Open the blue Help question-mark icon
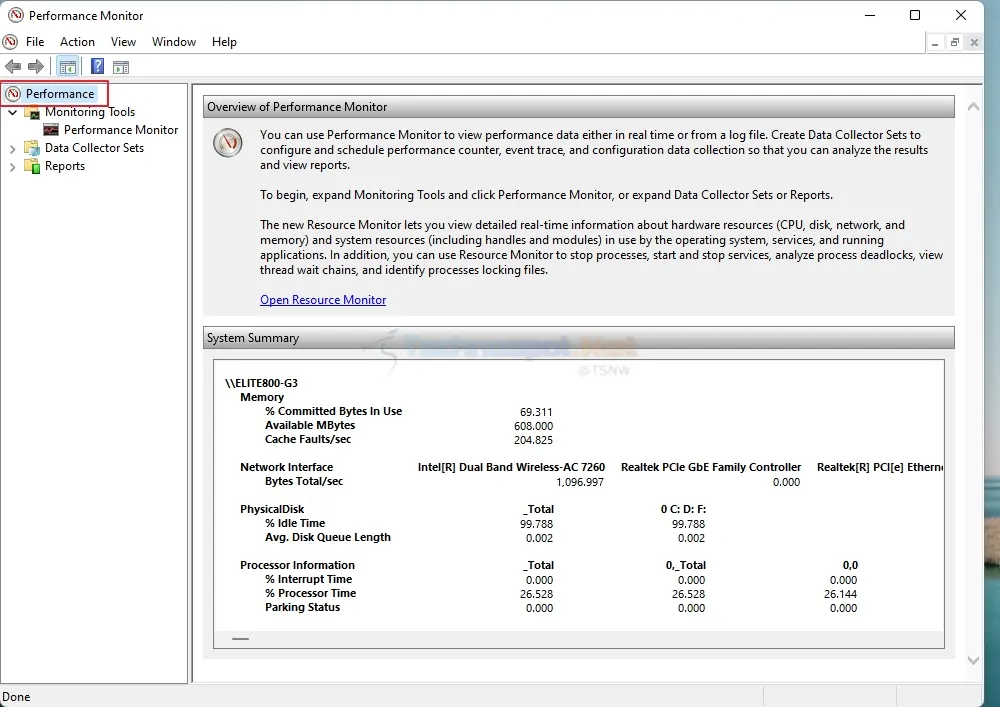The width and height of the screenshot is (1000, 707). point(97,66)
